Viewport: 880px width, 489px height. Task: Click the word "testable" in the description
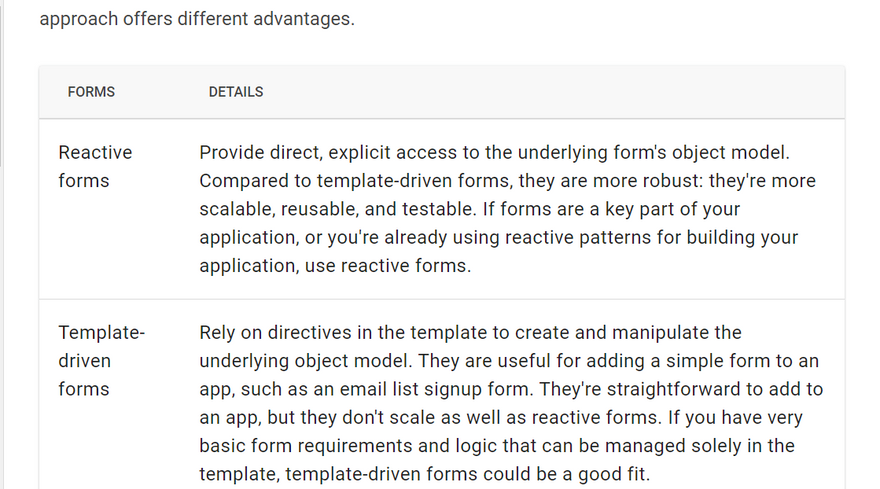coord(433,210)
